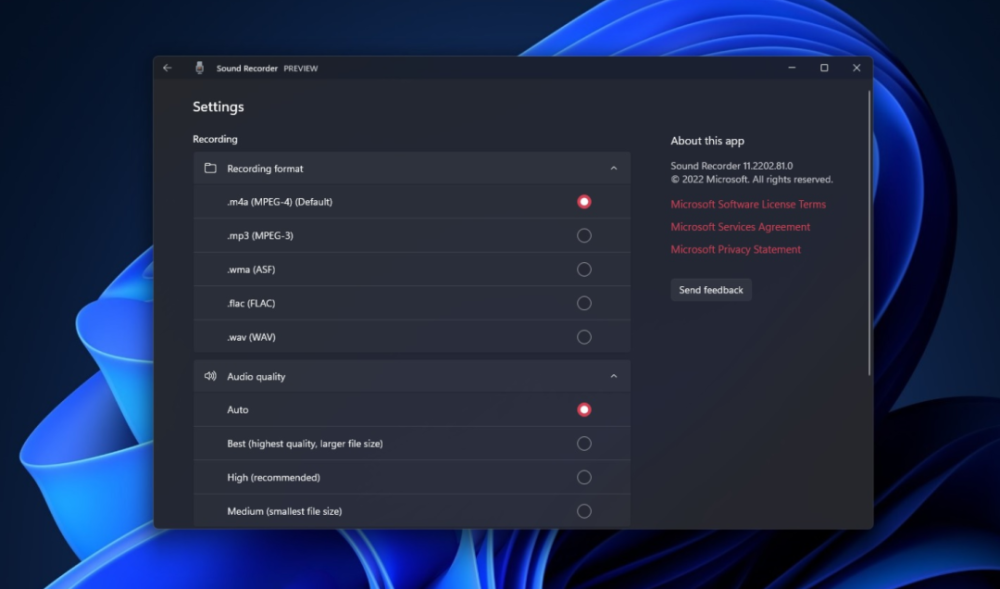Collapse the Audio quality section chevron
Viewport: 1000px width, 589px height.
coord(614,376)
